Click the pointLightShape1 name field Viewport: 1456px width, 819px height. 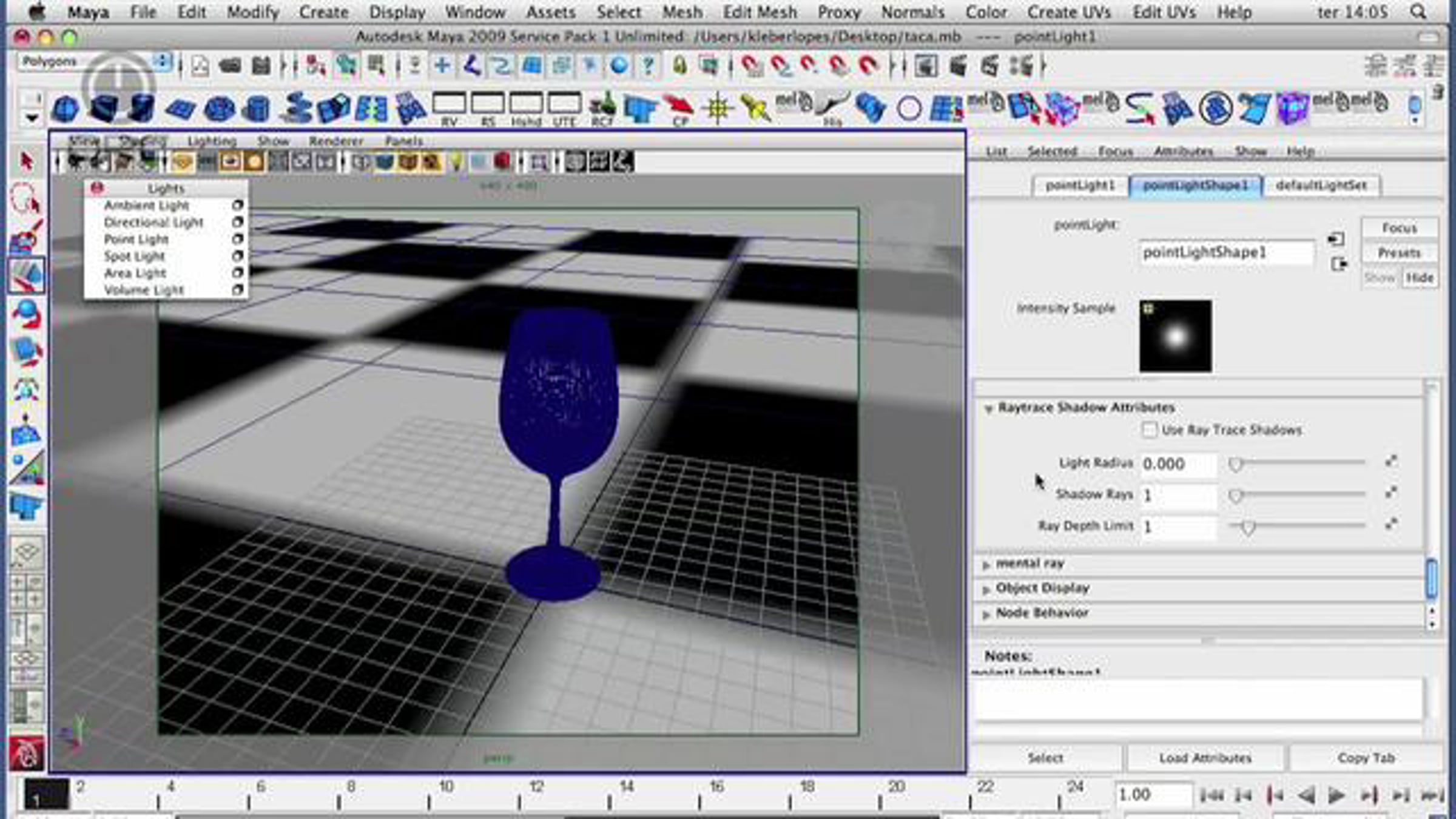(1225, 252)
